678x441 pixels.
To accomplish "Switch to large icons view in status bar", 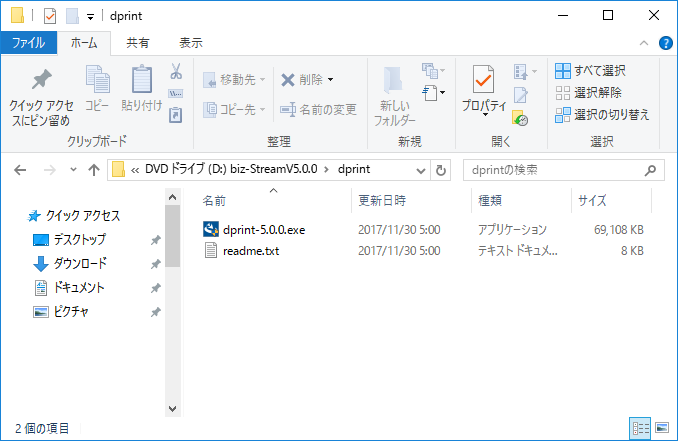I will 662,428.
